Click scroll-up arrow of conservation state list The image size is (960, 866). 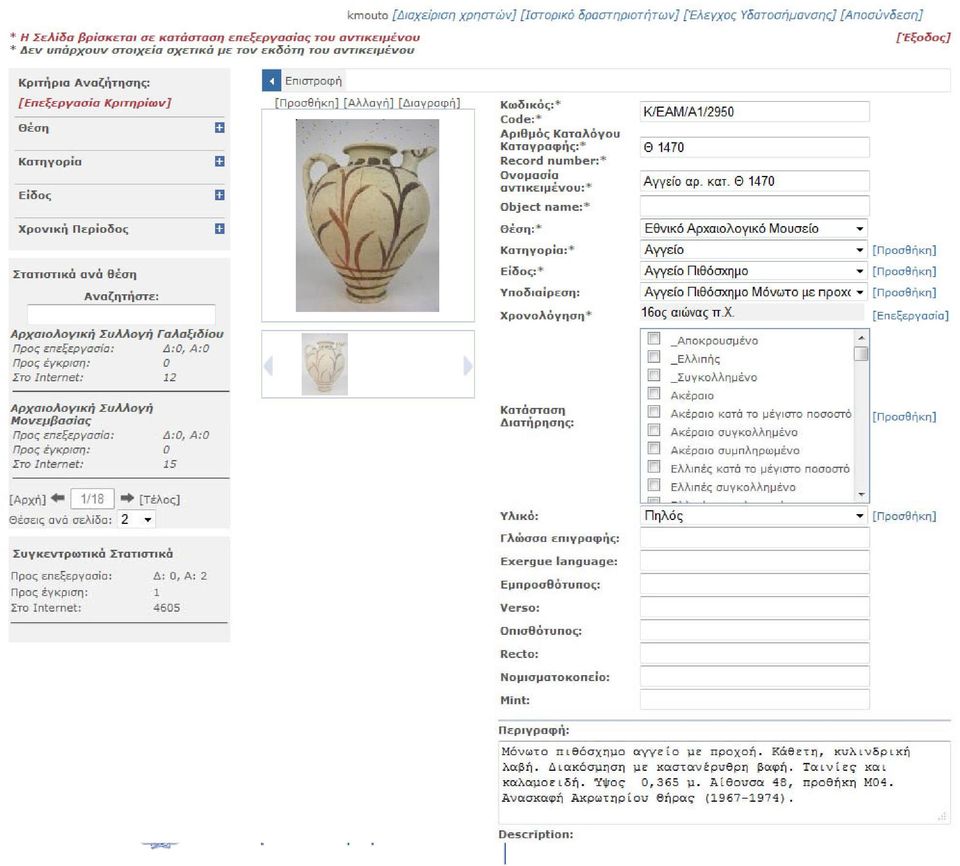(861, 337)
